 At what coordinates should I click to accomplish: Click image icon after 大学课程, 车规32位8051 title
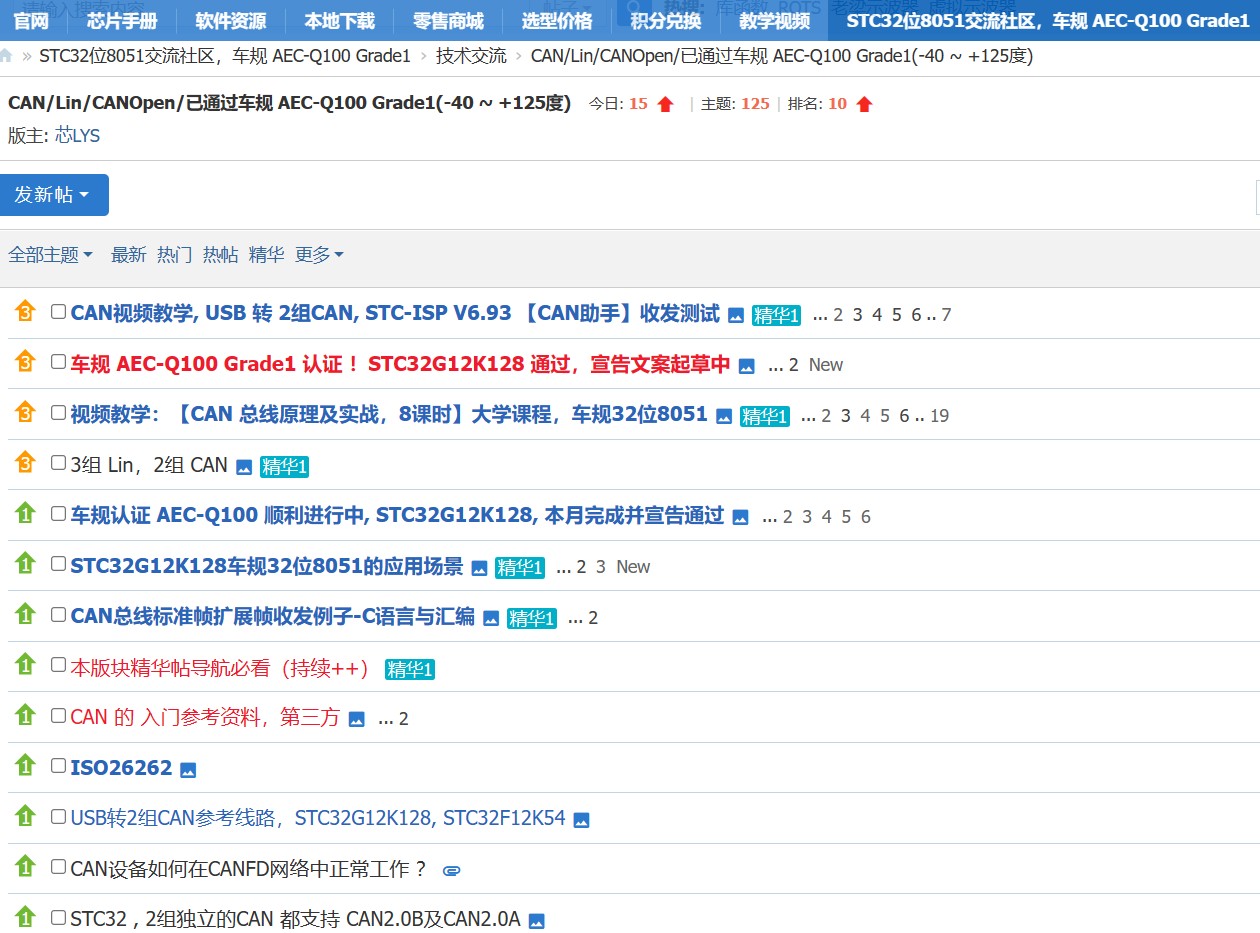click(724, 417)
